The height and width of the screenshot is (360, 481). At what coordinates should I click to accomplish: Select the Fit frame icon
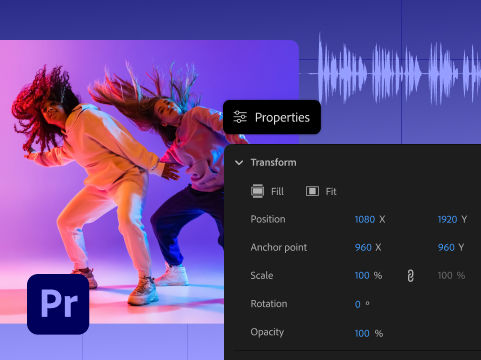(312, 191)
